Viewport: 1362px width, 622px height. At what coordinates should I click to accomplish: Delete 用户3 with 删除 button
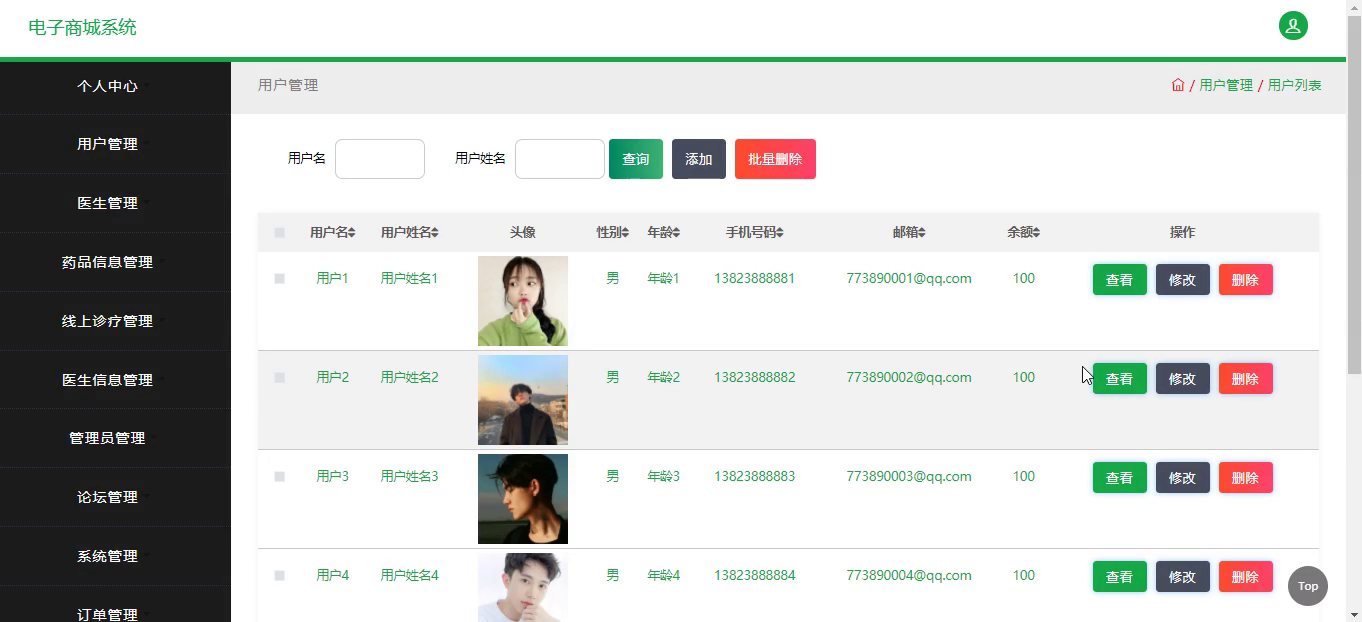1245,478
